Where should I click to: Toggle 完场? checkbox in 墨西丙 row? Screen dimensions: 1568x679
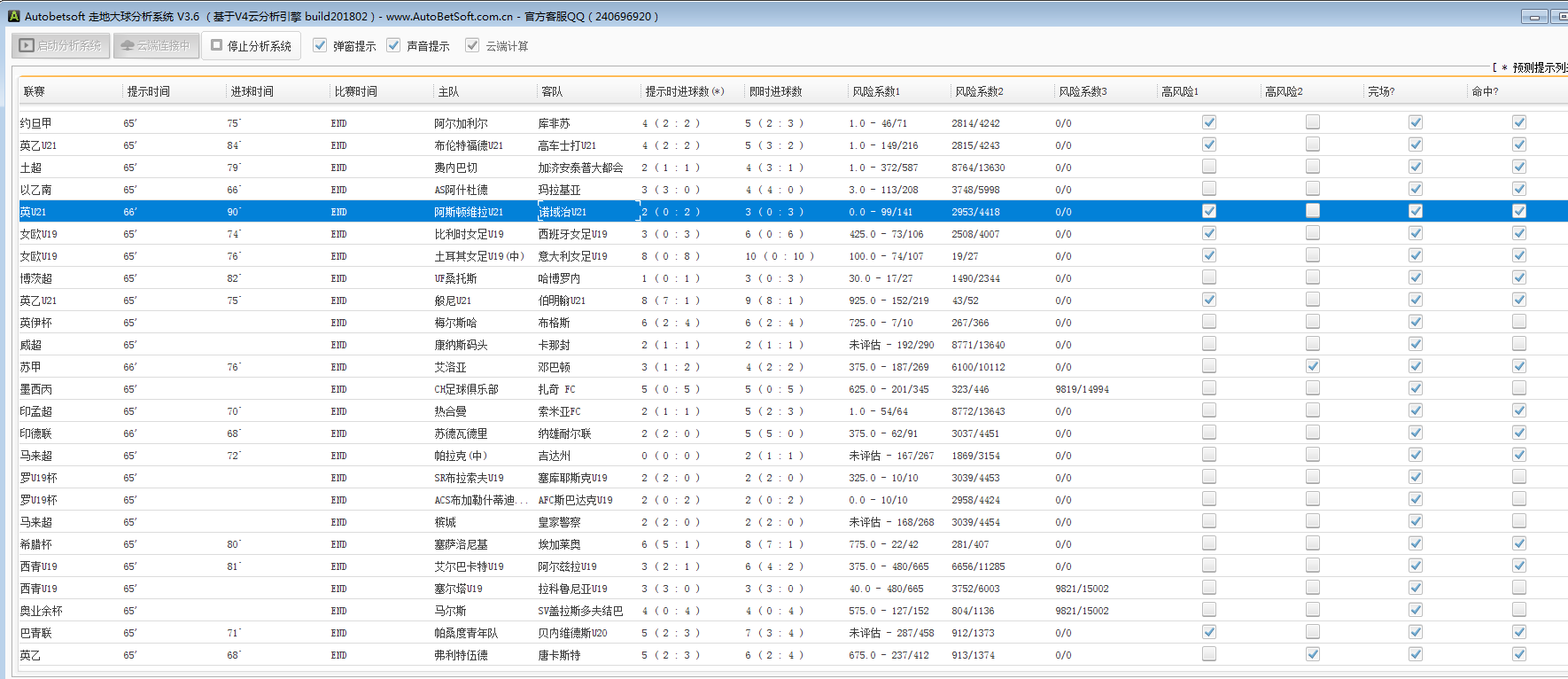pos(1416,388)
